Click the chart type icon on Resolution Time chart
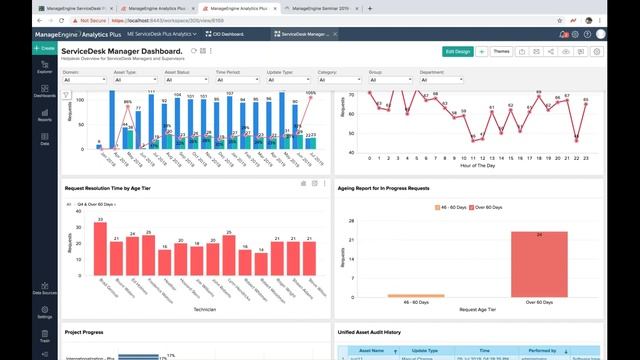The width and height of the screenshot is (640, 360). click(x=303, y=184)
